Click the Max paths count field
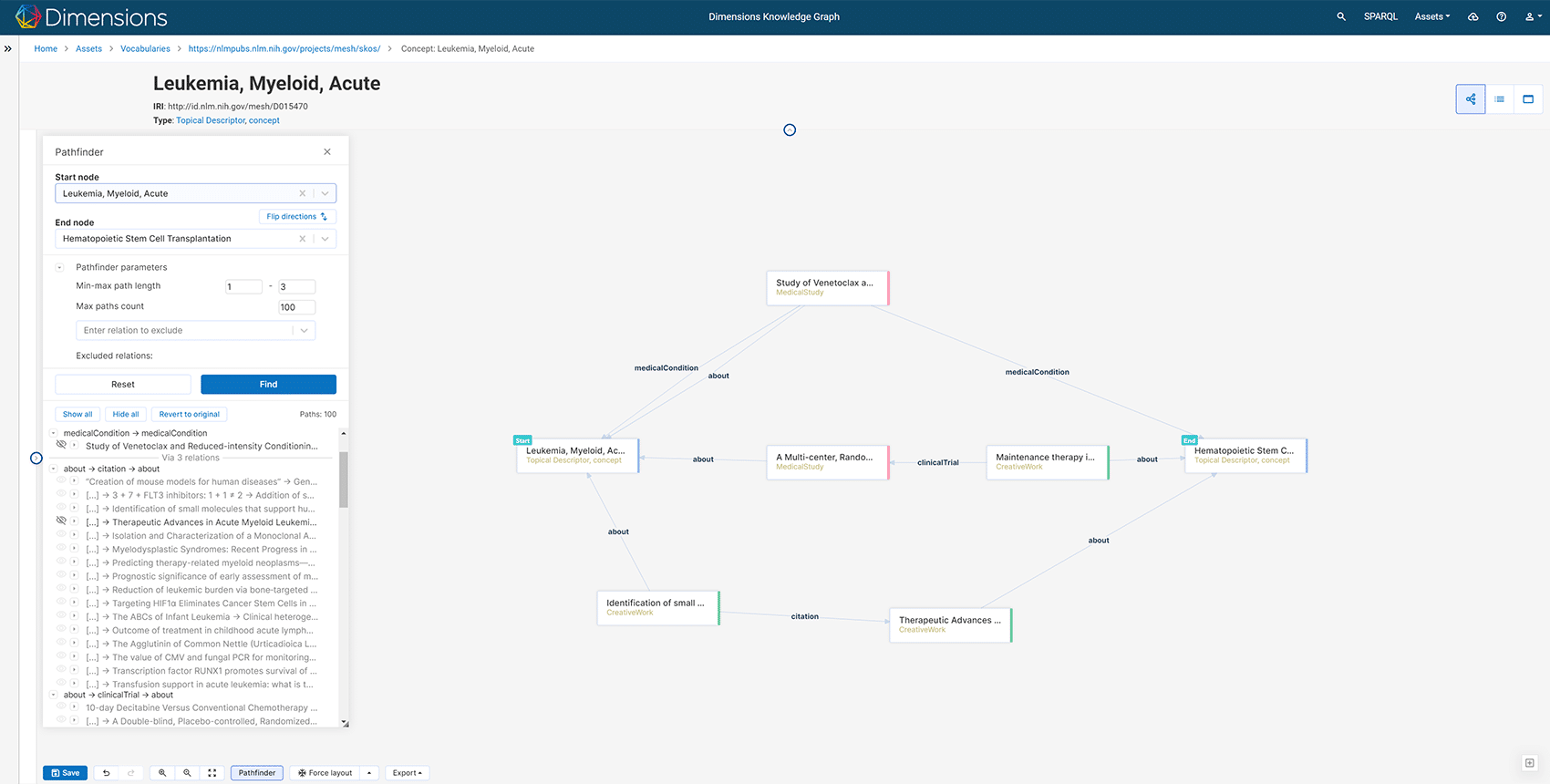 (x=296, y=307)
